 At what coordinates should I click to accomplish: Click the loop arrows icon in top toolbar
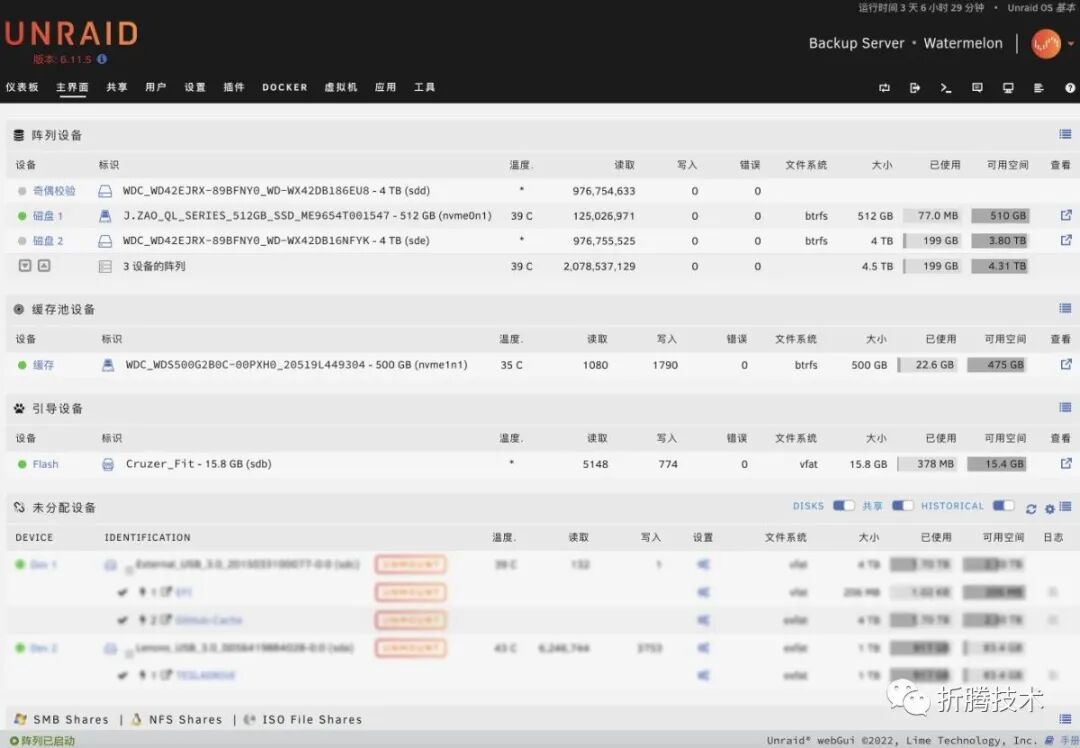[x=884, y=87]
